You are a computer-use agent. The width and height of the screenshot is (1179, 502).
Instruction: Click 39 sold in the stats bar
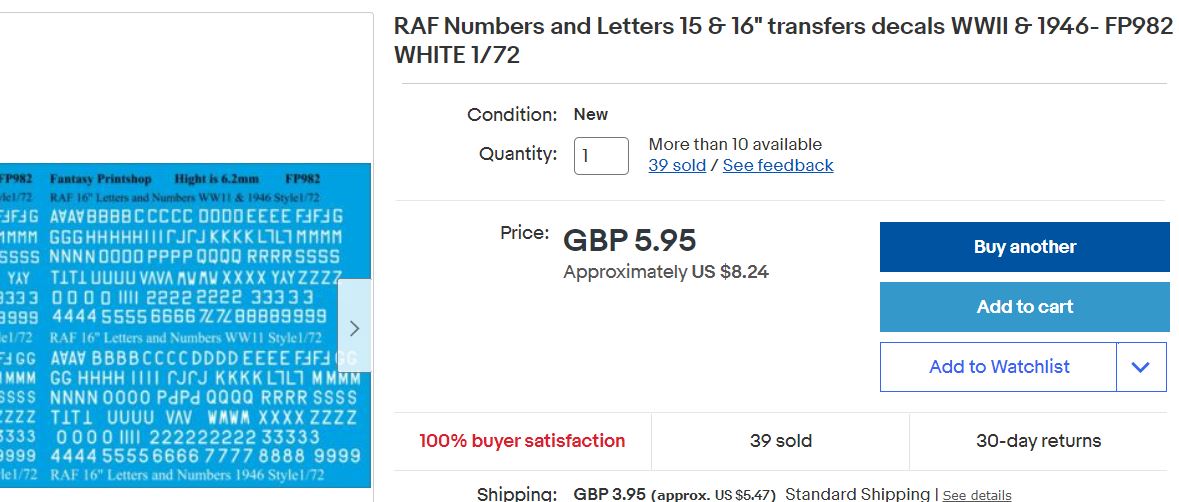[780, 441]
